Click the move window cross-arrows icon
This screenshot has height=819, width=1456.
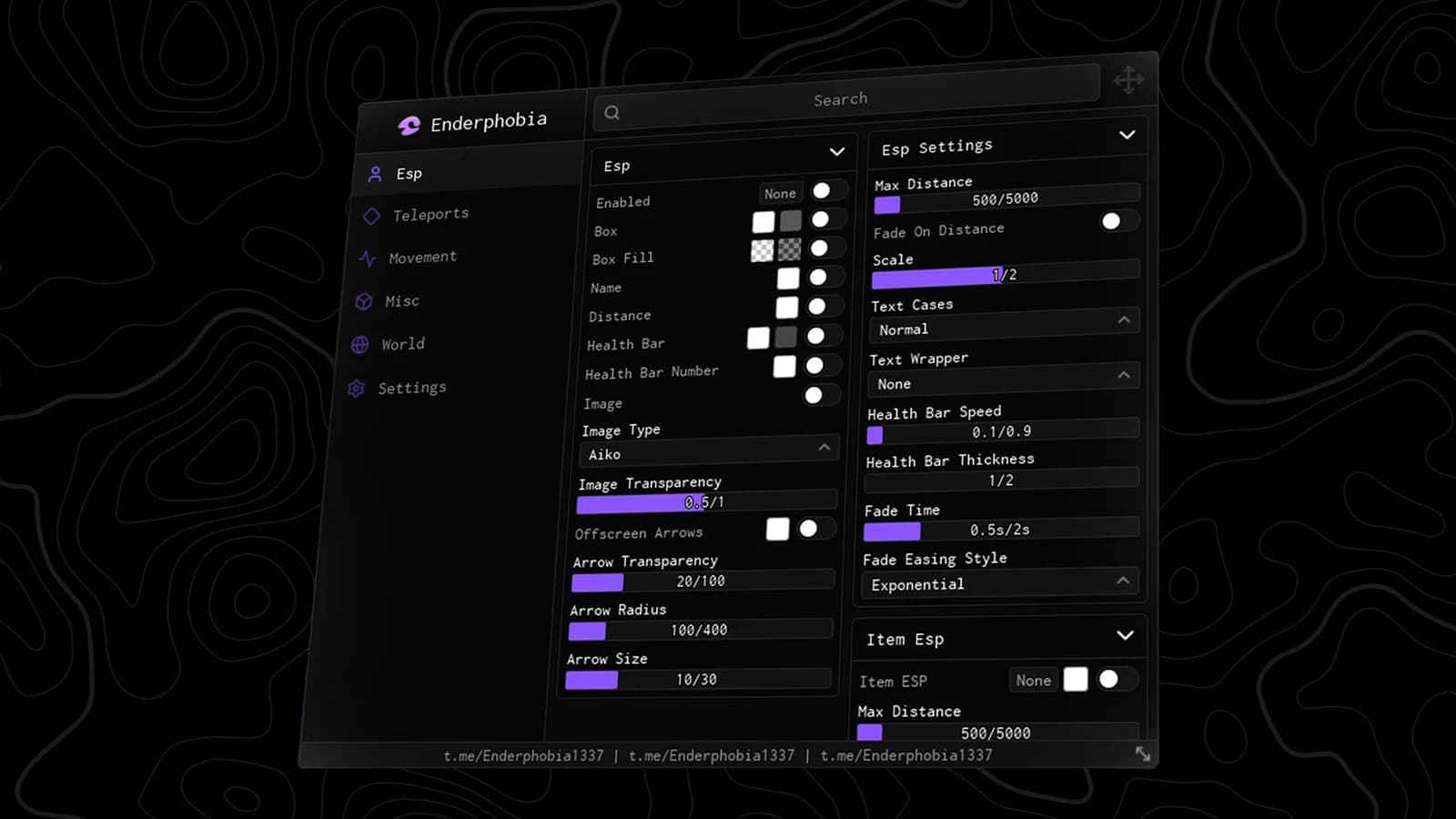click(1128, 80)
